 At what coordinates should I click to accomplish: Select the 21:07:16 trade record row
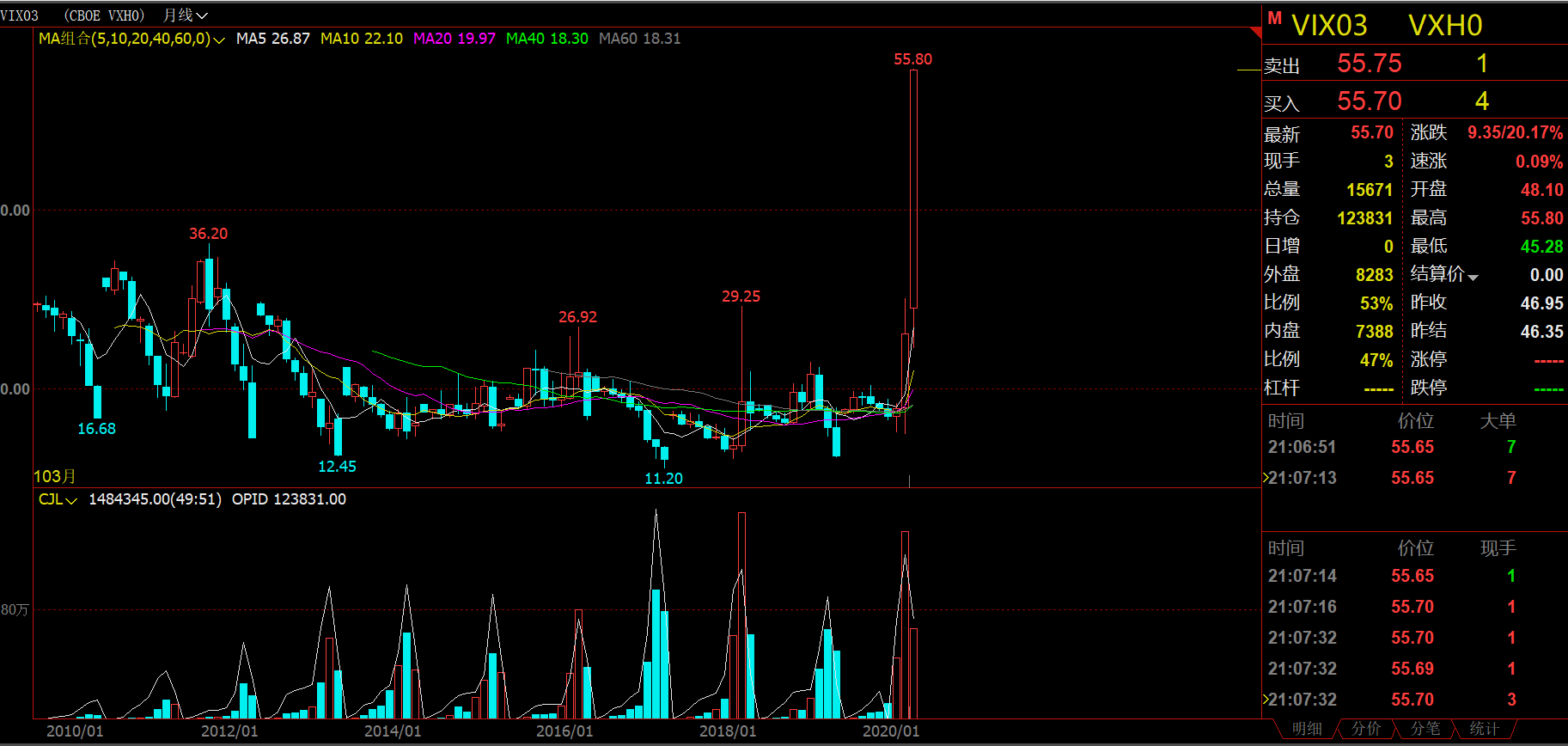[1392, 607]
